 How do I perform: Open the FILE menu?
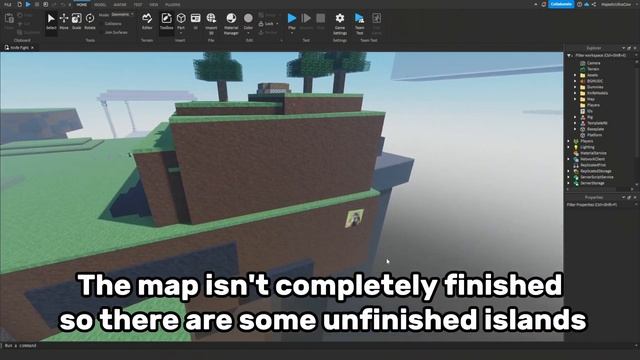coord(7,4)
